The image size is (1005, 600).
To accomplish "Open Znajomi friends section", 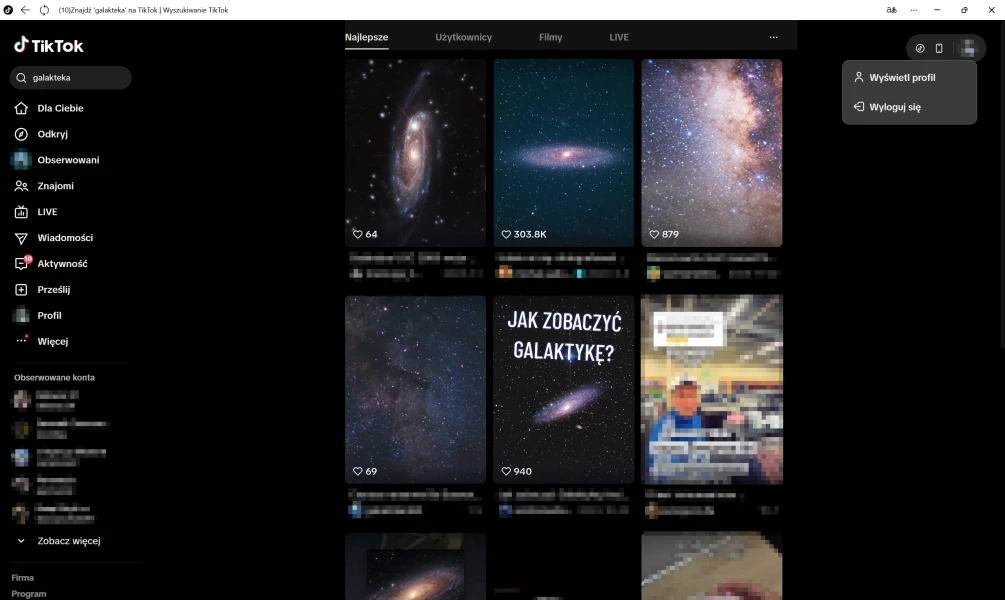I will pos(55,186).
